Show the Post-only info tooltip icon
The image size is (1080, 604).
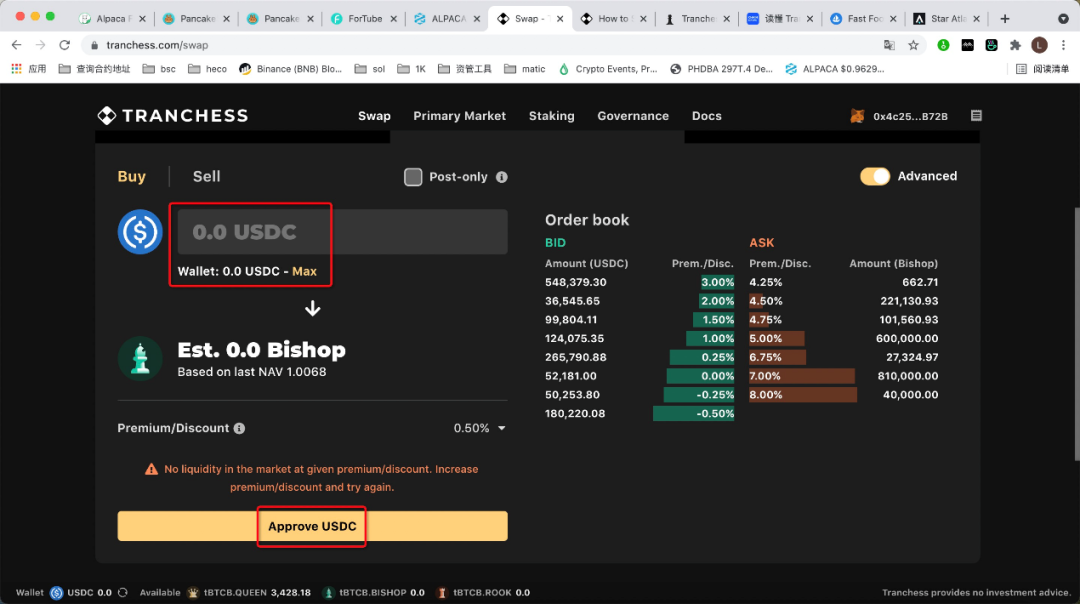coord(501,177)
